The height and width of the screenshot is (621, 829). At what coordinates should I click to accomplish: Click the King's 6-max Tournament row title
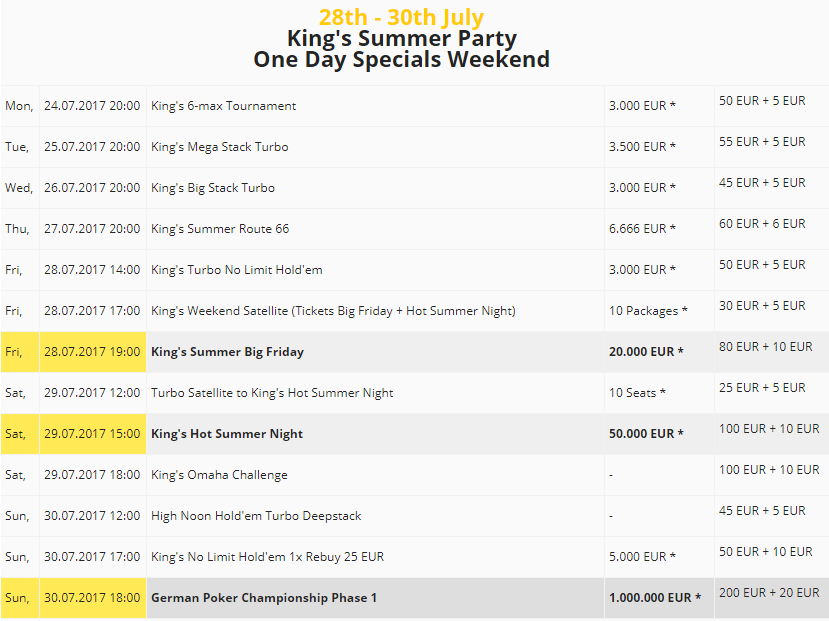pos(223,106)
